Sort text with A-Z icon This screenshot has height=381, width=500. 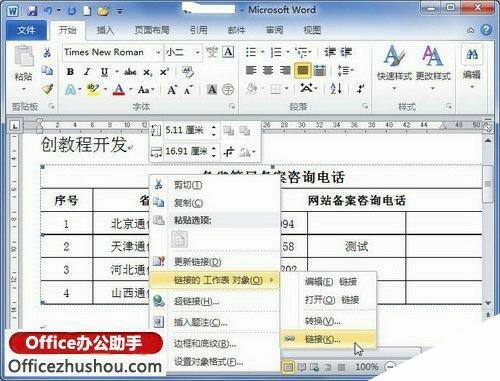(336, 89)
